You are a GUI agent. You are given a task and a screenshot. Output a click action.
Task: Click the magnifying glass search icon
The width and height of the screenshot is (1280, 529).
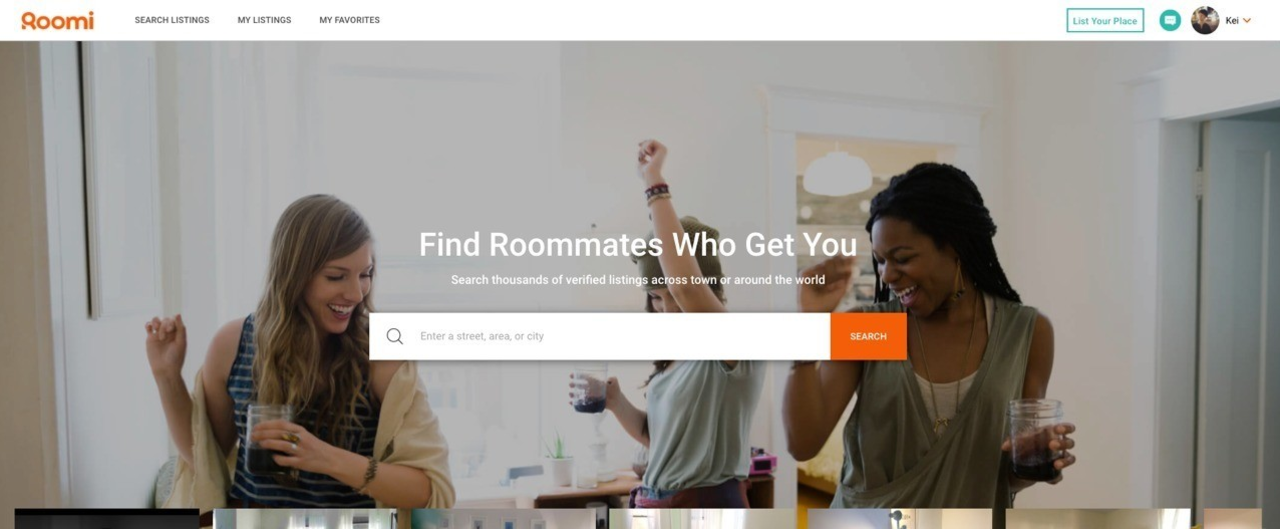[x=394, y=336]
